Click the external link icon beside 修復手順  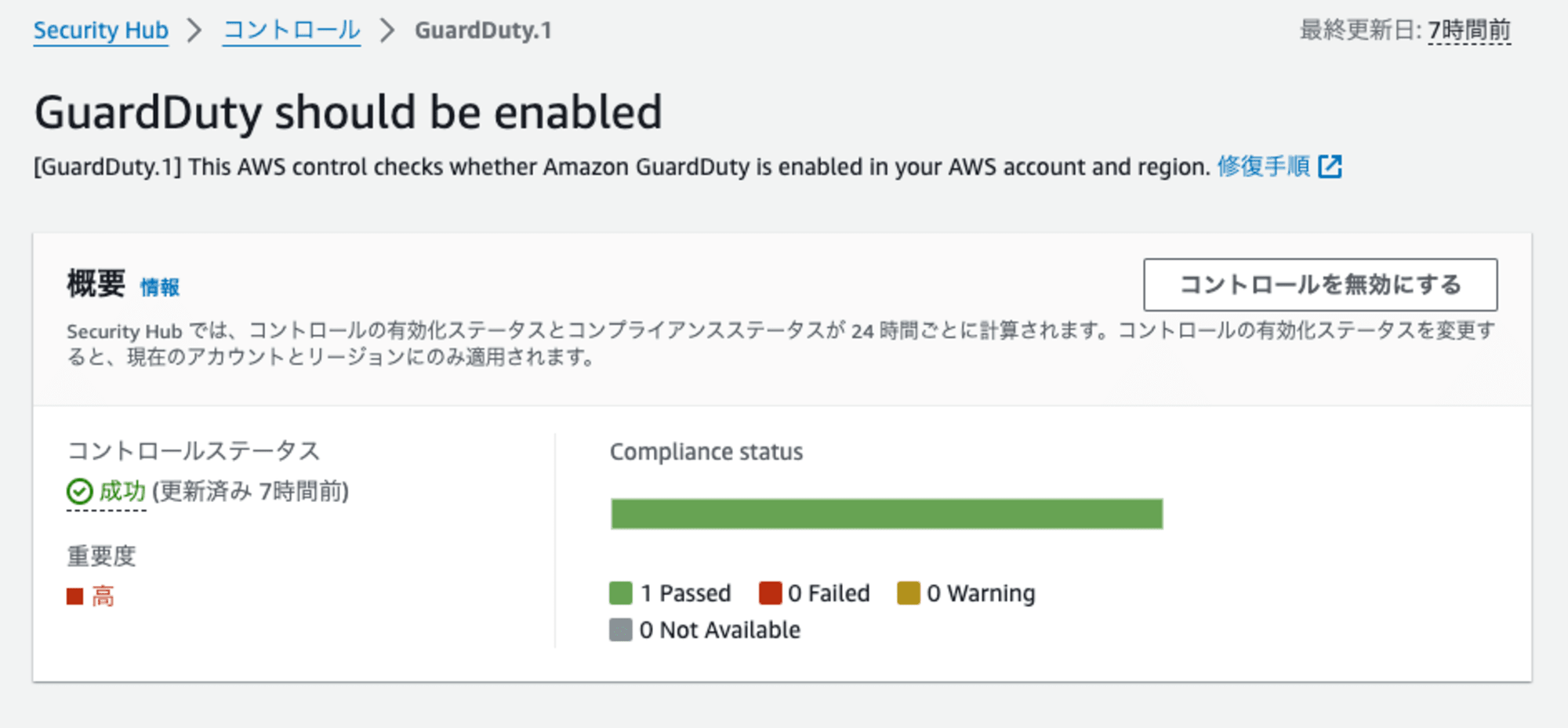1330,166
